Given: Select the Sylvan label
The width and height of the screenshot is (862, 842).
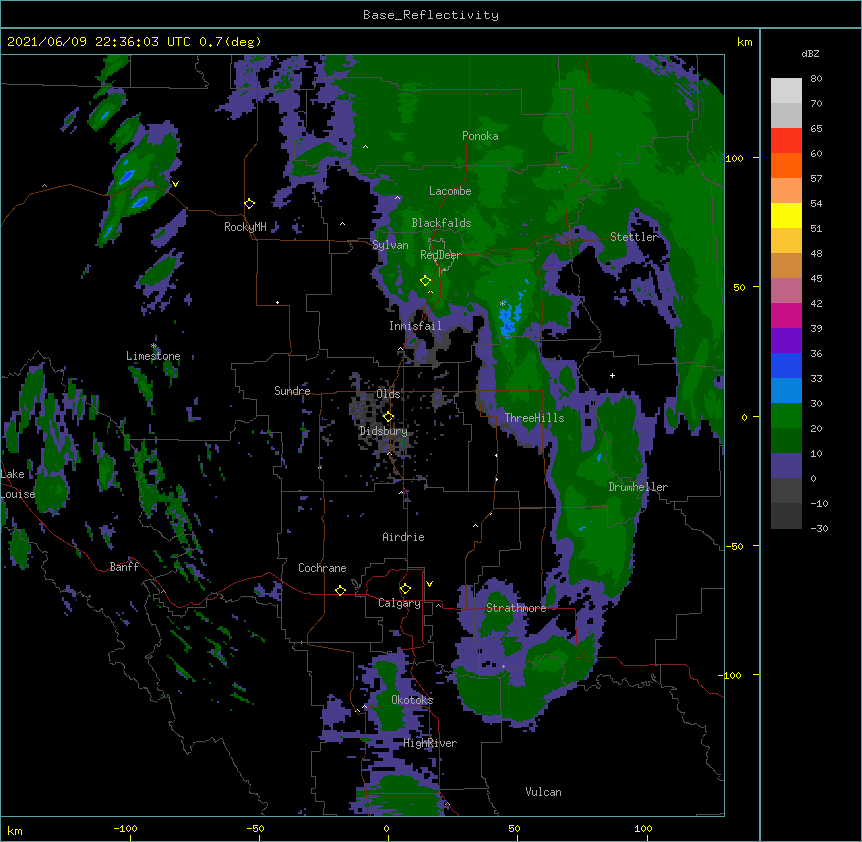Looking at the screenshot, I should pyautogui.click(x=390, y=245).
